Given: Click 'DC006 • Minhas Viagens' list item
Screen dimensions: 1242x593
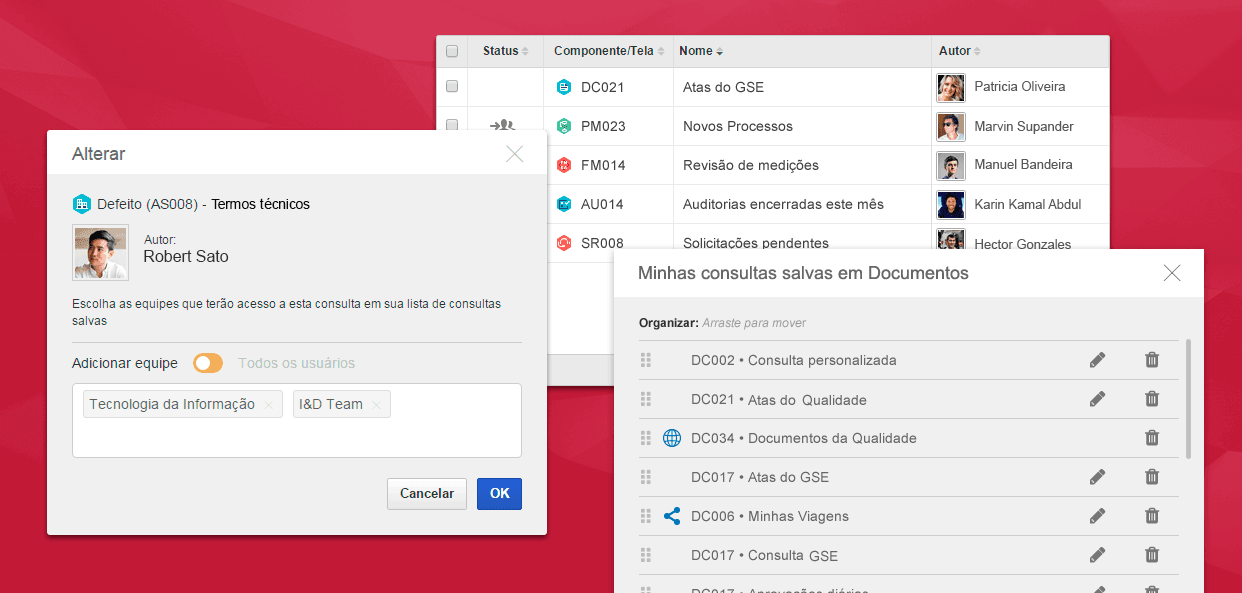Looking at the screenshot, I should [770, 516].
